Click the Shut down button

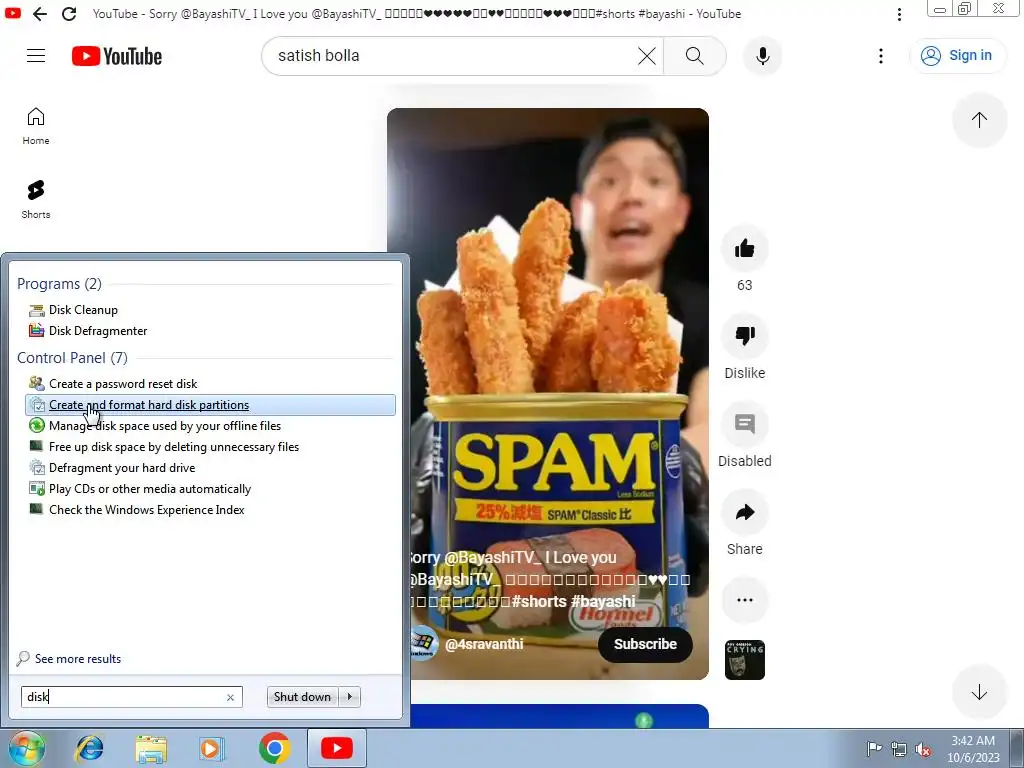pyautogui.click(x=302, y=697)
